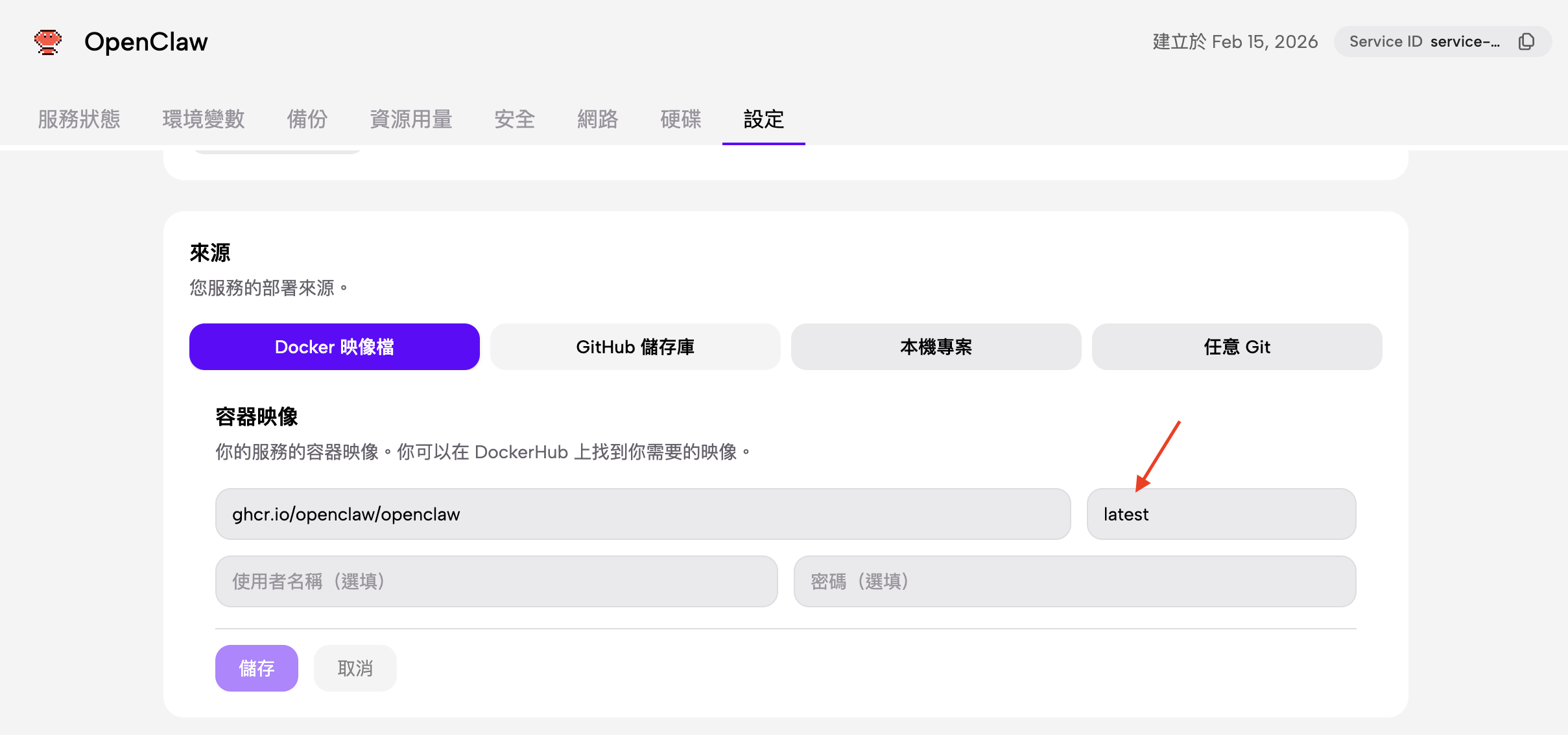Open the 服務狀態 tab
Viewport: 1568px width, 735px height.
pyautogui.click(x=79, y=120)
